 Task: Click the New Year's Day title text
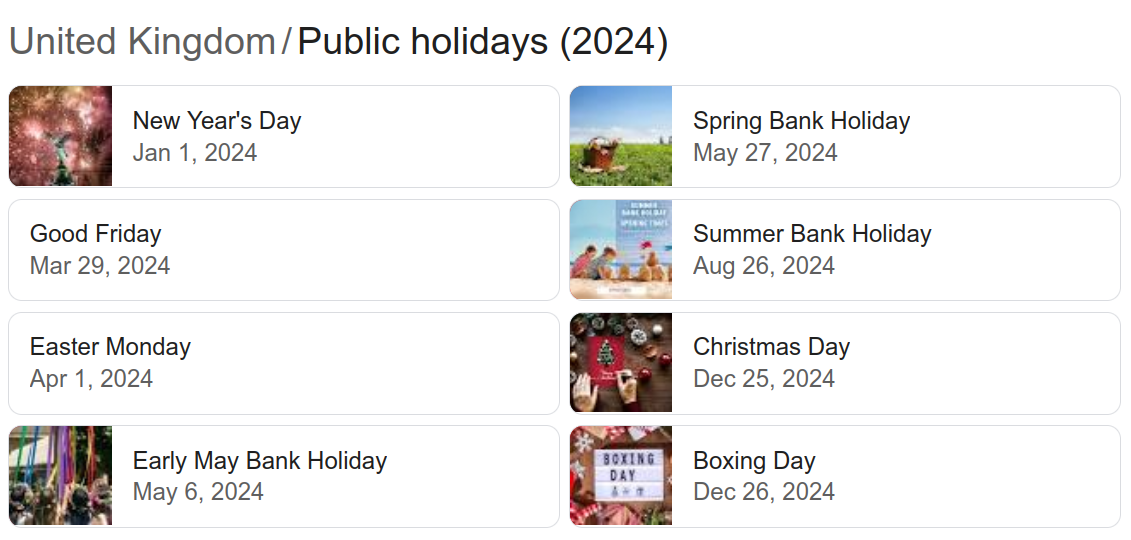tap(217, 121)
